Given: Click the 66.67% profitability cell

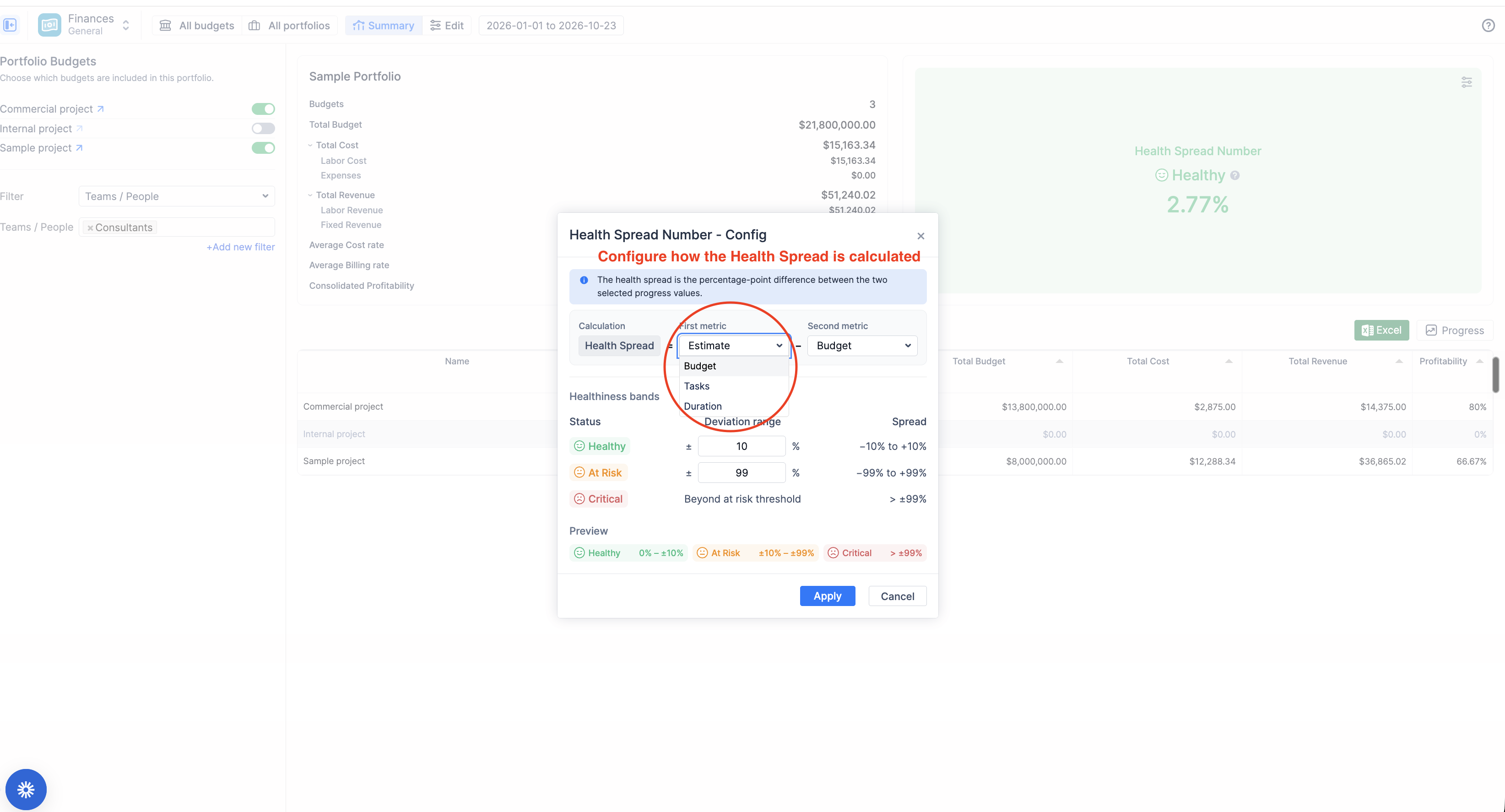Looking at the screenshot, I should point(1471,461).
